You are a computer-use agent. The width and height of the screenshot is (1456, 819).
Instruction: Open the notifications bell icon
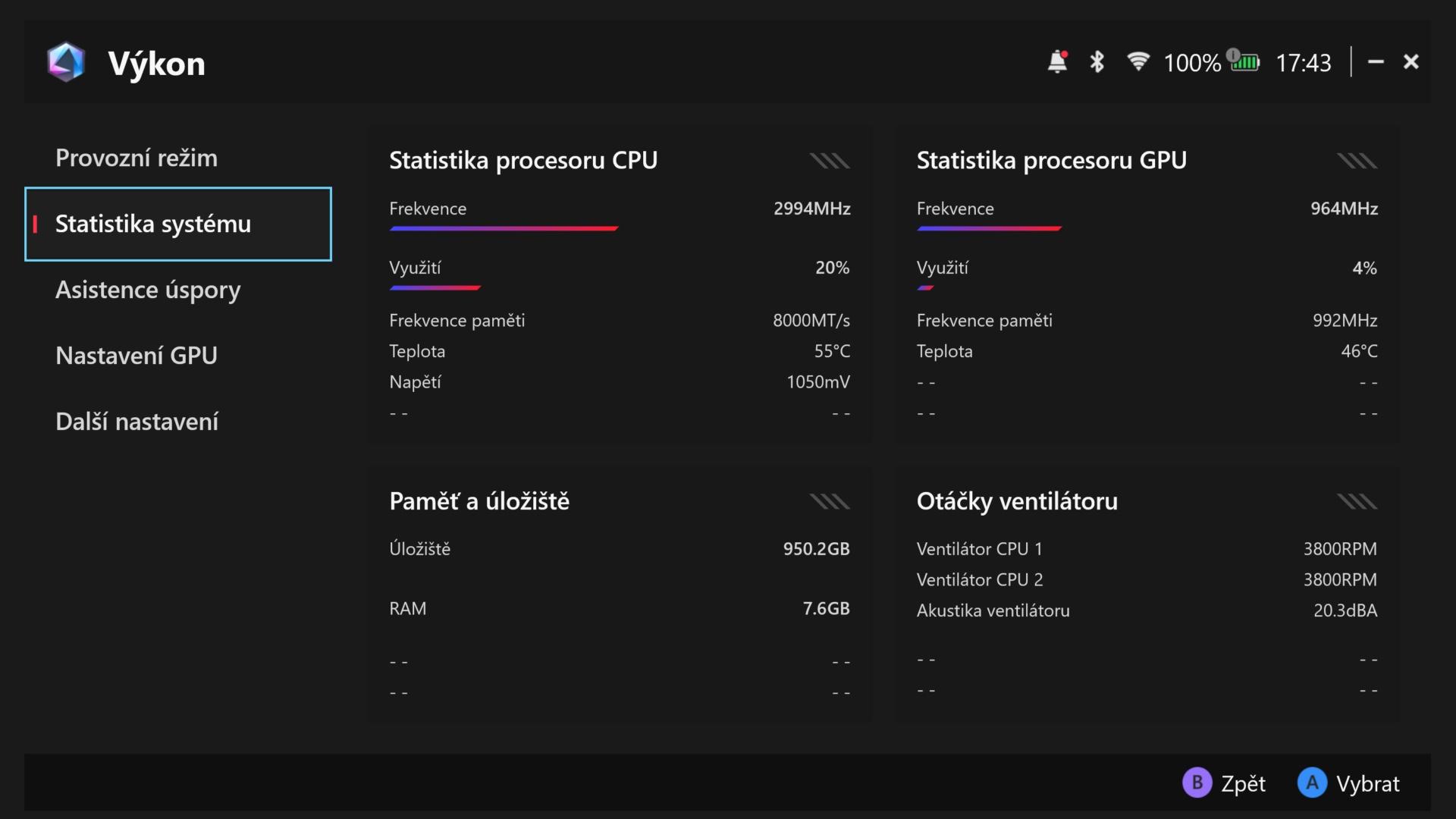click(1057, 61)
